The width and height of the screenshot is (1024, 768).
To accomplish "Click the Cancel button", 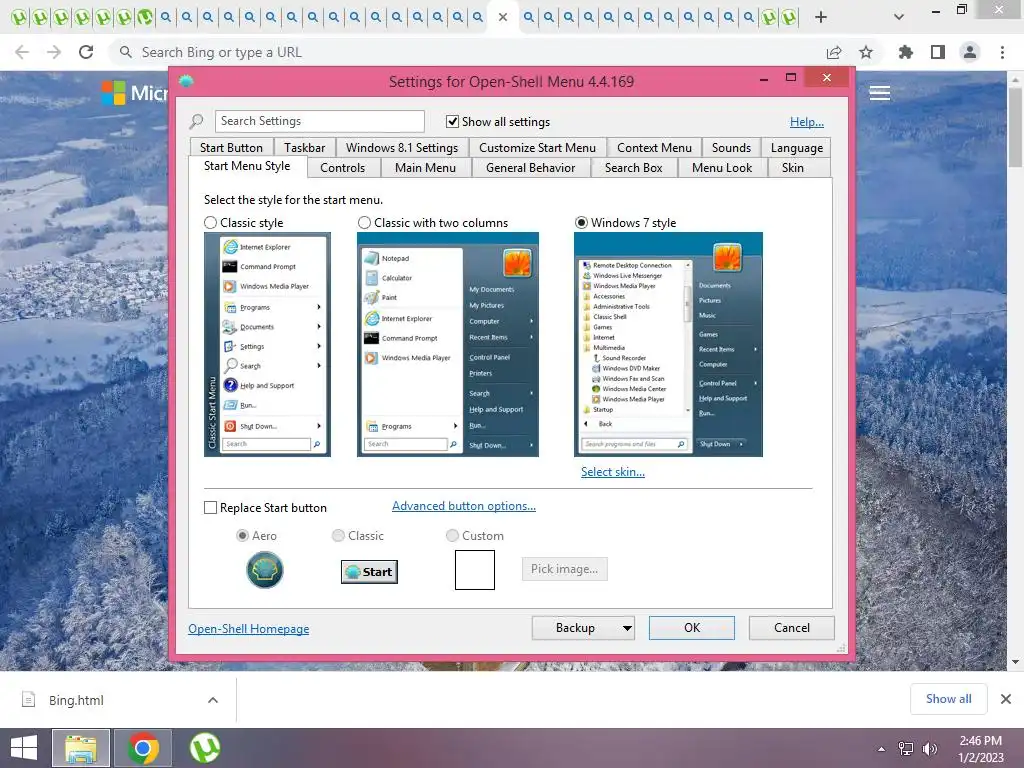I will point(792,628).
